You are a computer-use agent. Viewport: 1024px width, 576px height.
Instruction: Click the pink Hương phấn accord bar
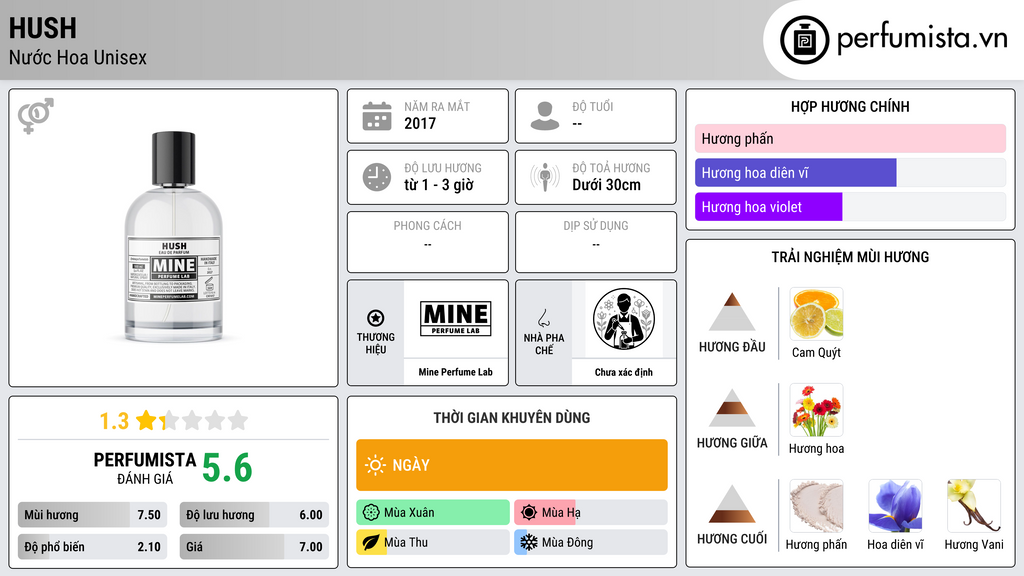point(850,138)
